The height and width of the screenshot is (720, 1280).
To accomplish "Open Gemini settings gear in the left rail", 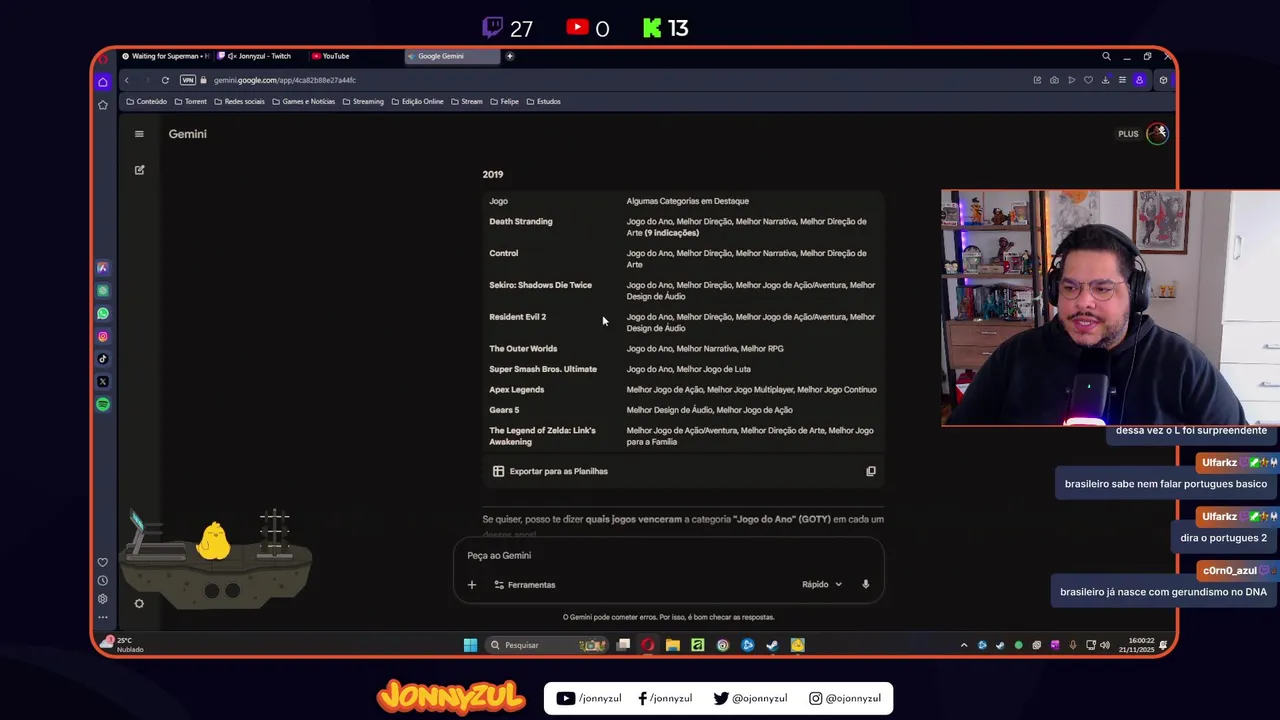I will tap(139, 603).
